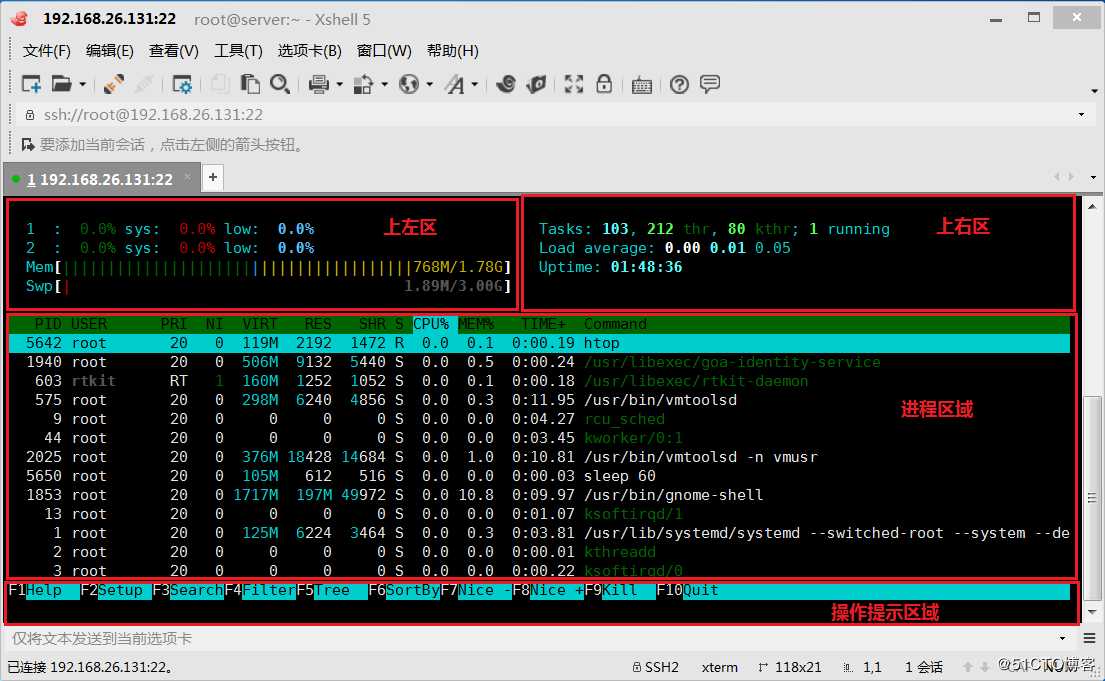The image size is (1105, 681).
Task: Click the Disconnect icon in toolbar
Action: (x=113, y=85)
